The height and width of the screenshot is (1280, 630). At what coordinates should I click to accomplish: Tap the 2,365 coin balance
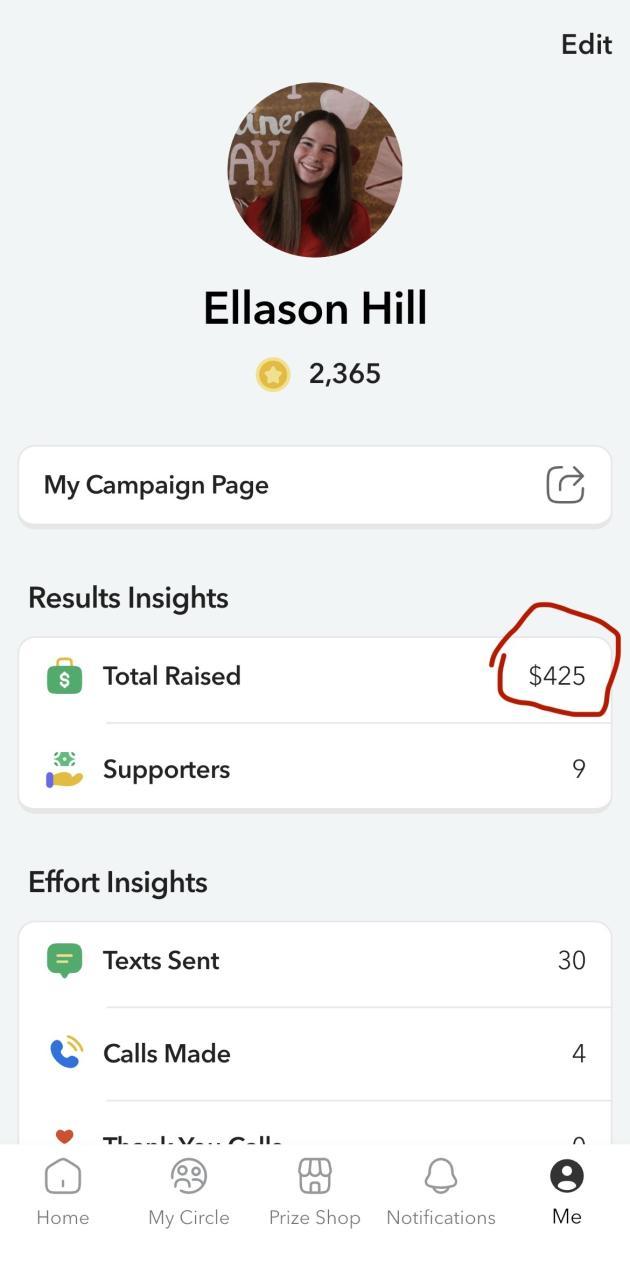(x=344, y=374)
